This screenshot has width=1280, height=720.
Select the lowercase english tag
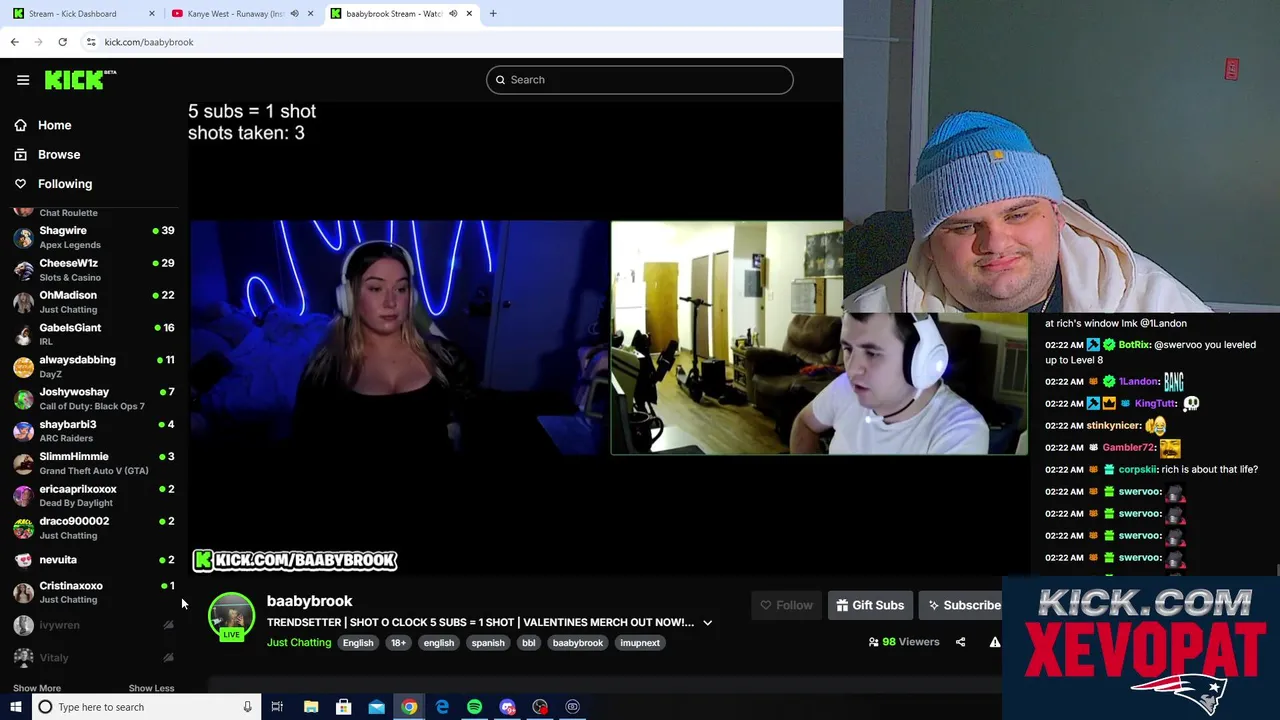438,643
